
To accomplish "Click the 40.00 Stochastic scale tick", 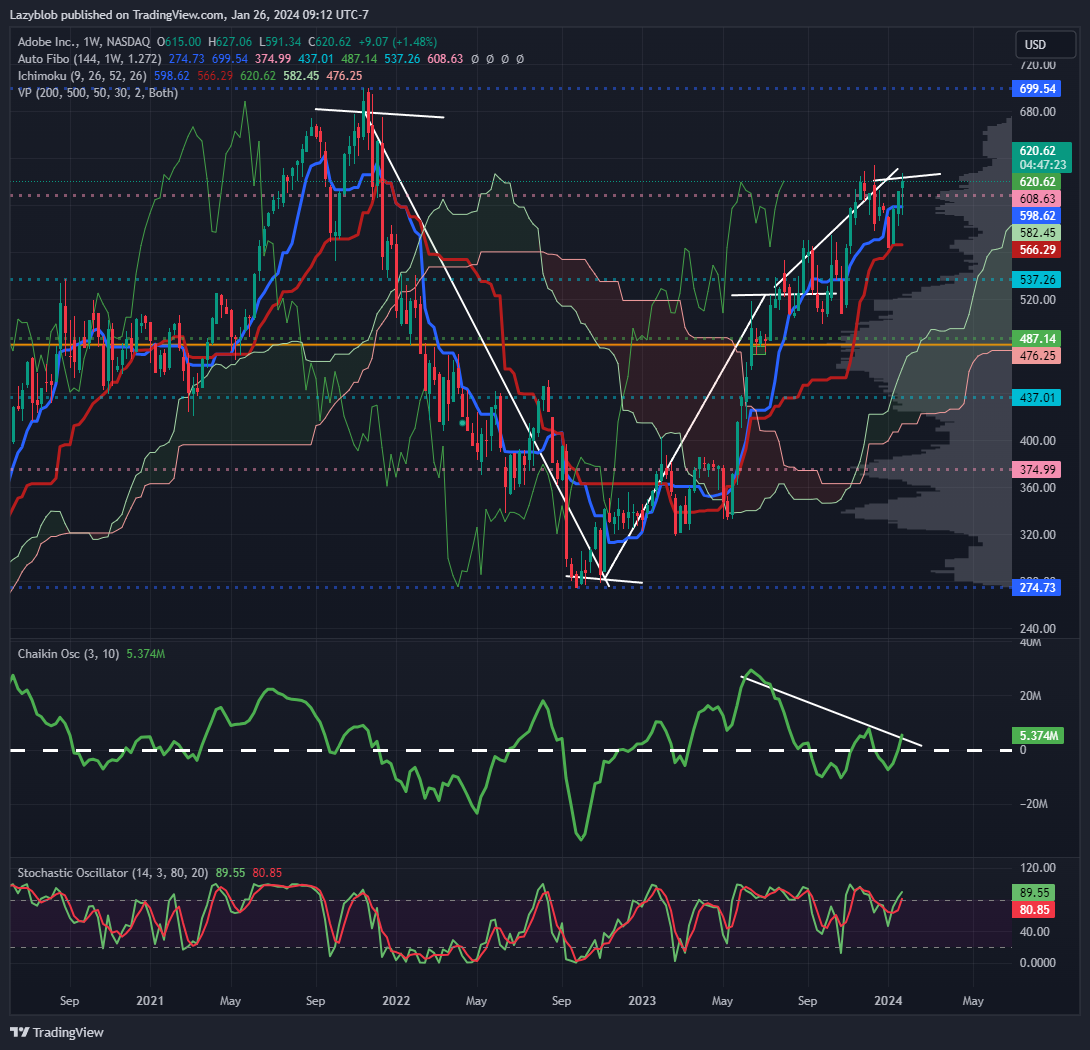I will coord(1034,932).
